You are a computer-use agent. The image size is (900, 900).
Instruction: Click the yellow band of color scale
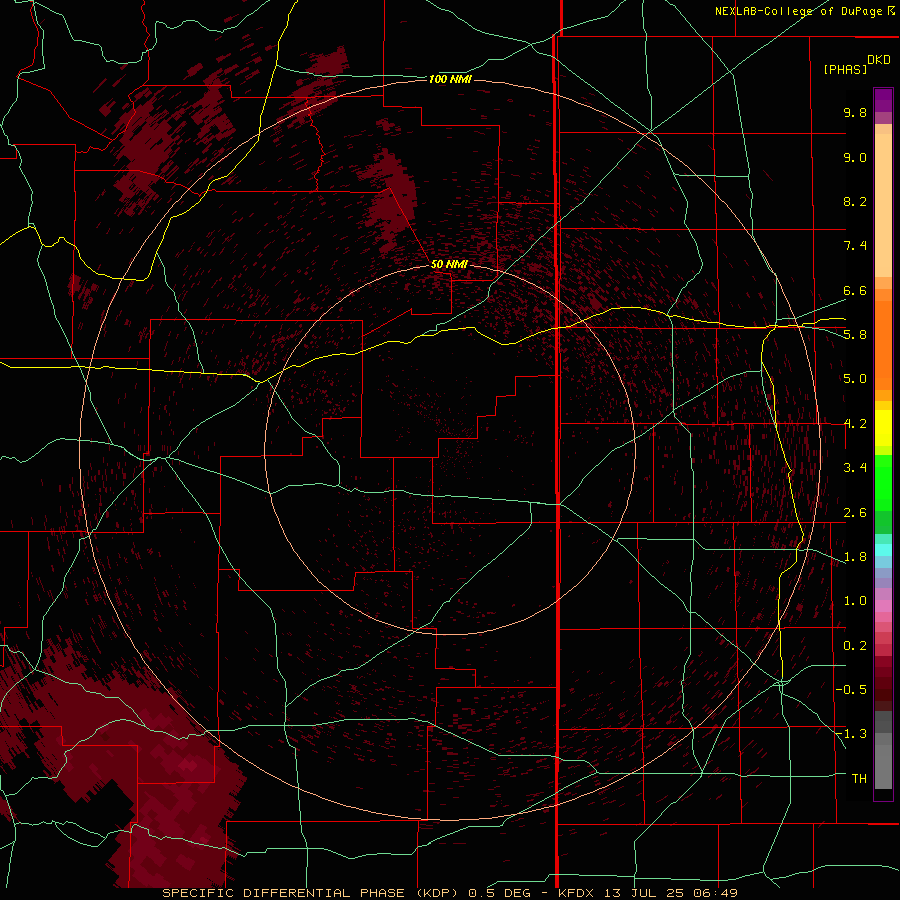[883, 428]
